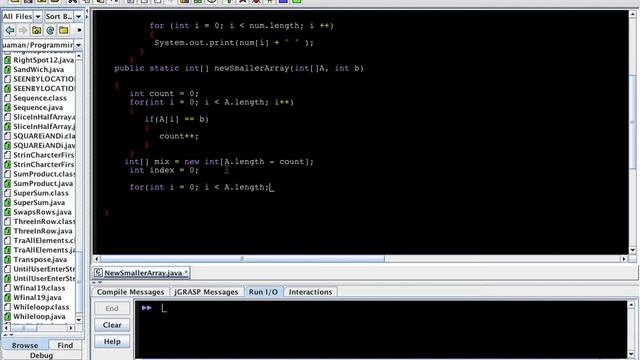Open the Interactions tab
This screenshot has height=360, width=640.
[x=310, y=292]
